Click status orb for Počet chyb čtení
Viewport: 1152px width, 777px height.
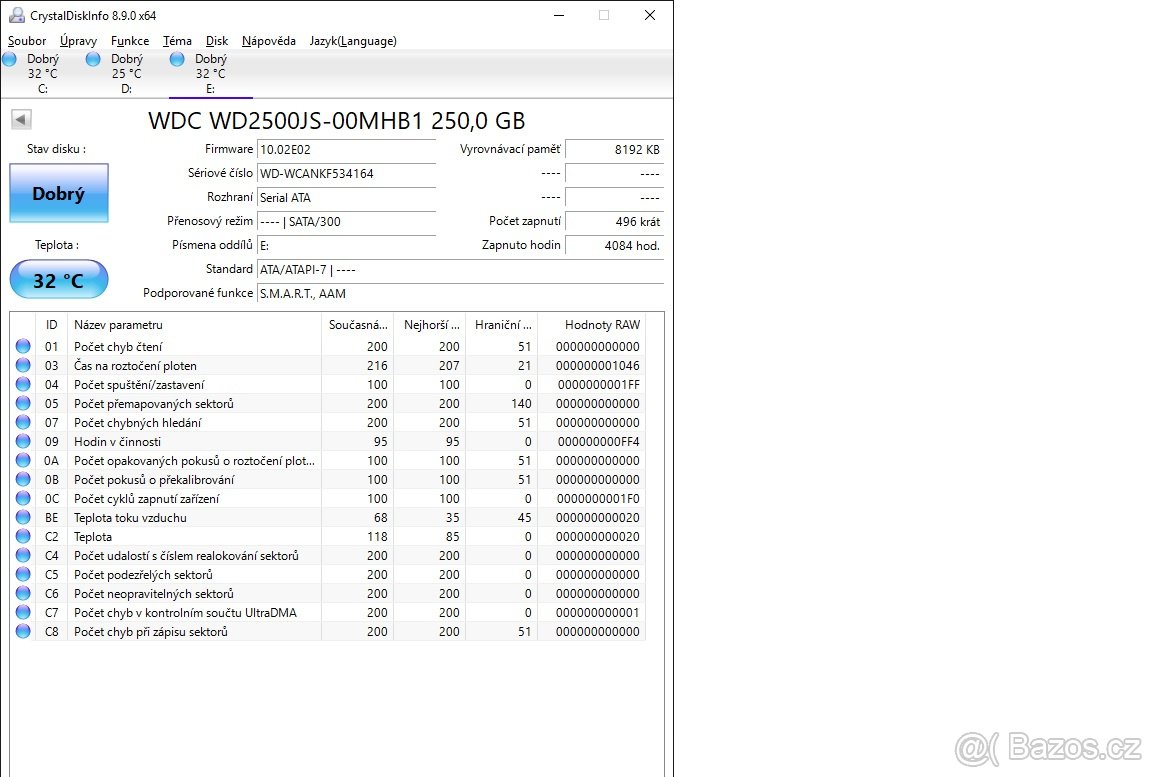pos(23,347)
